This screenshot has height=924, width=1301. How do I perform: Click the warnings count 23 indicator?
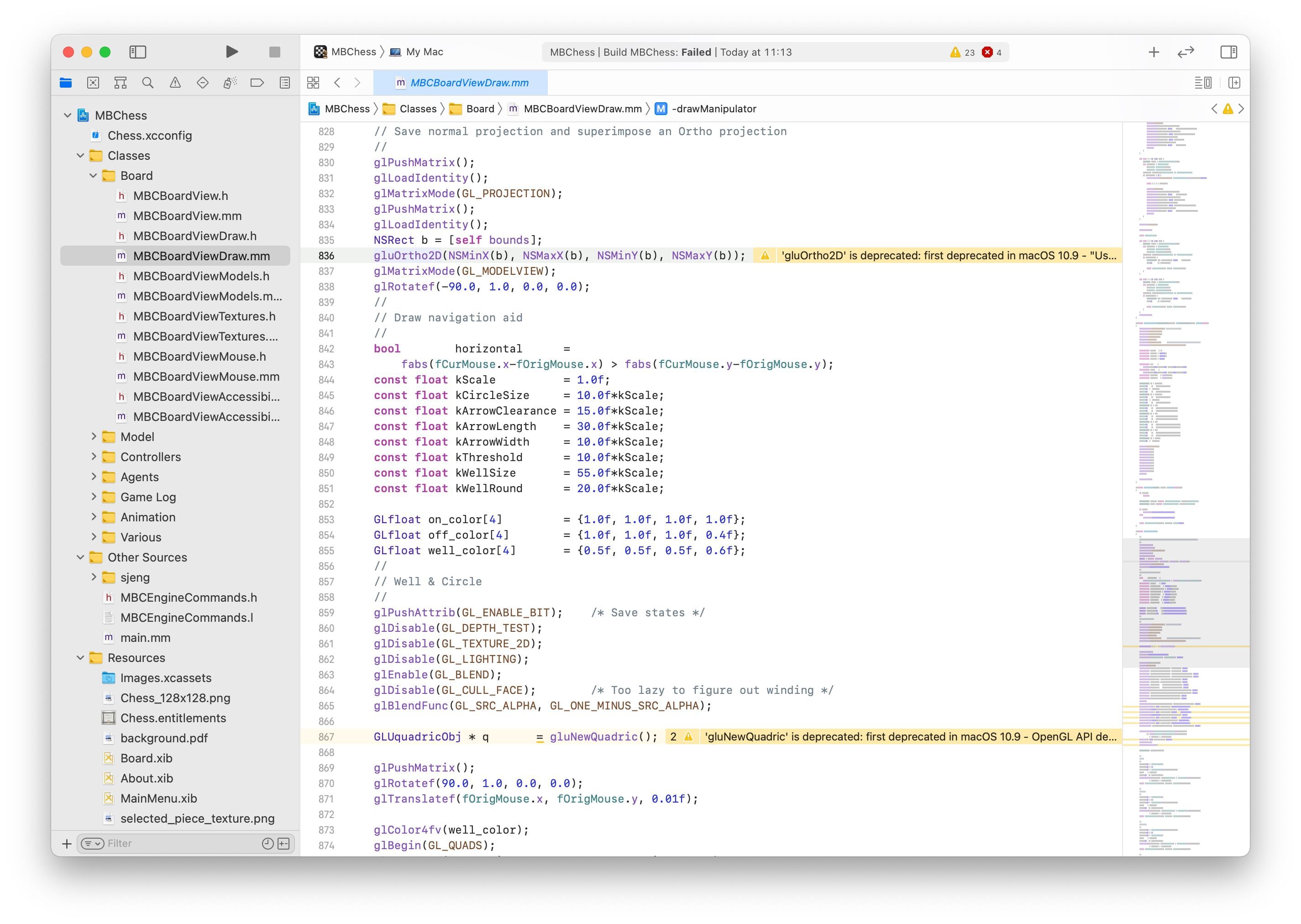(x=963, y=52)
